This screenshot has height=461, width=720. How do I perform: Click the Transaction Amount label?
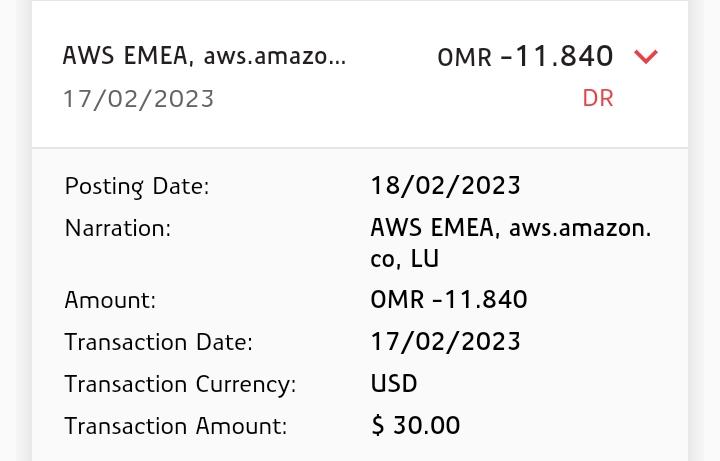175,426
